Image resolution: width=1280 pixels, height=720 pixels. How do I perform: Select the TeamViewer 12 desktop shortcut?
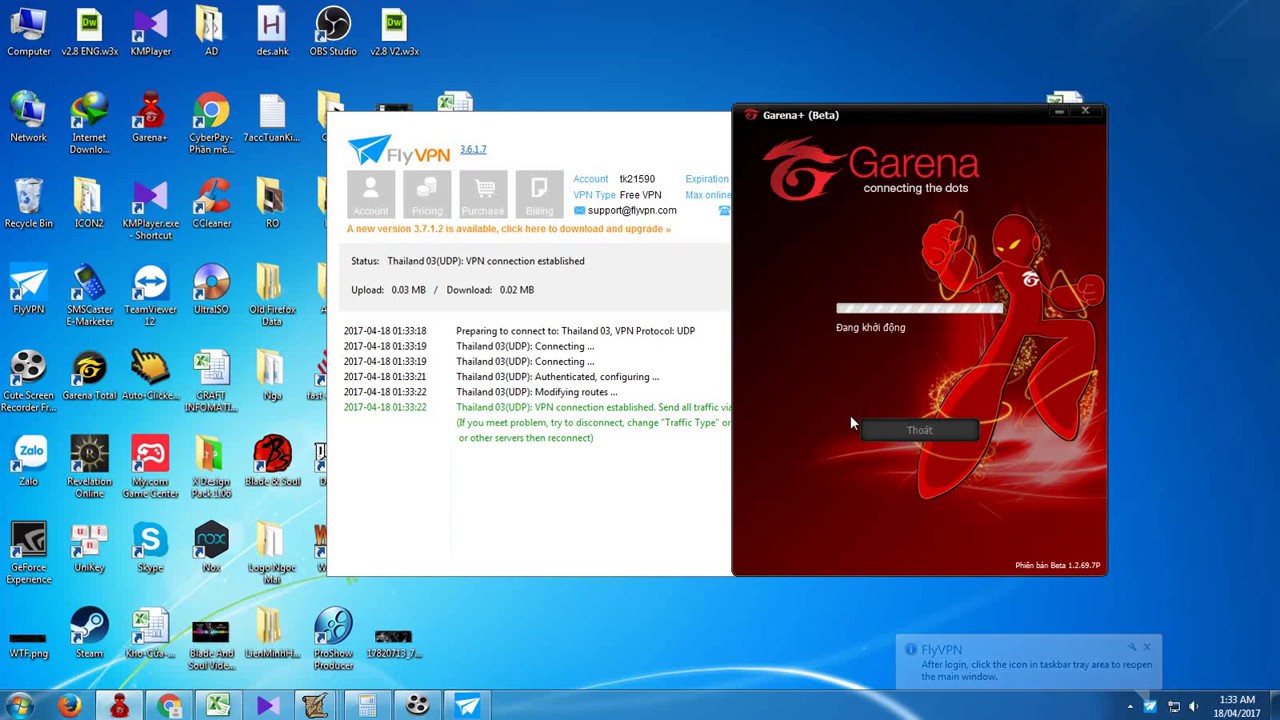tap(150, 295)
